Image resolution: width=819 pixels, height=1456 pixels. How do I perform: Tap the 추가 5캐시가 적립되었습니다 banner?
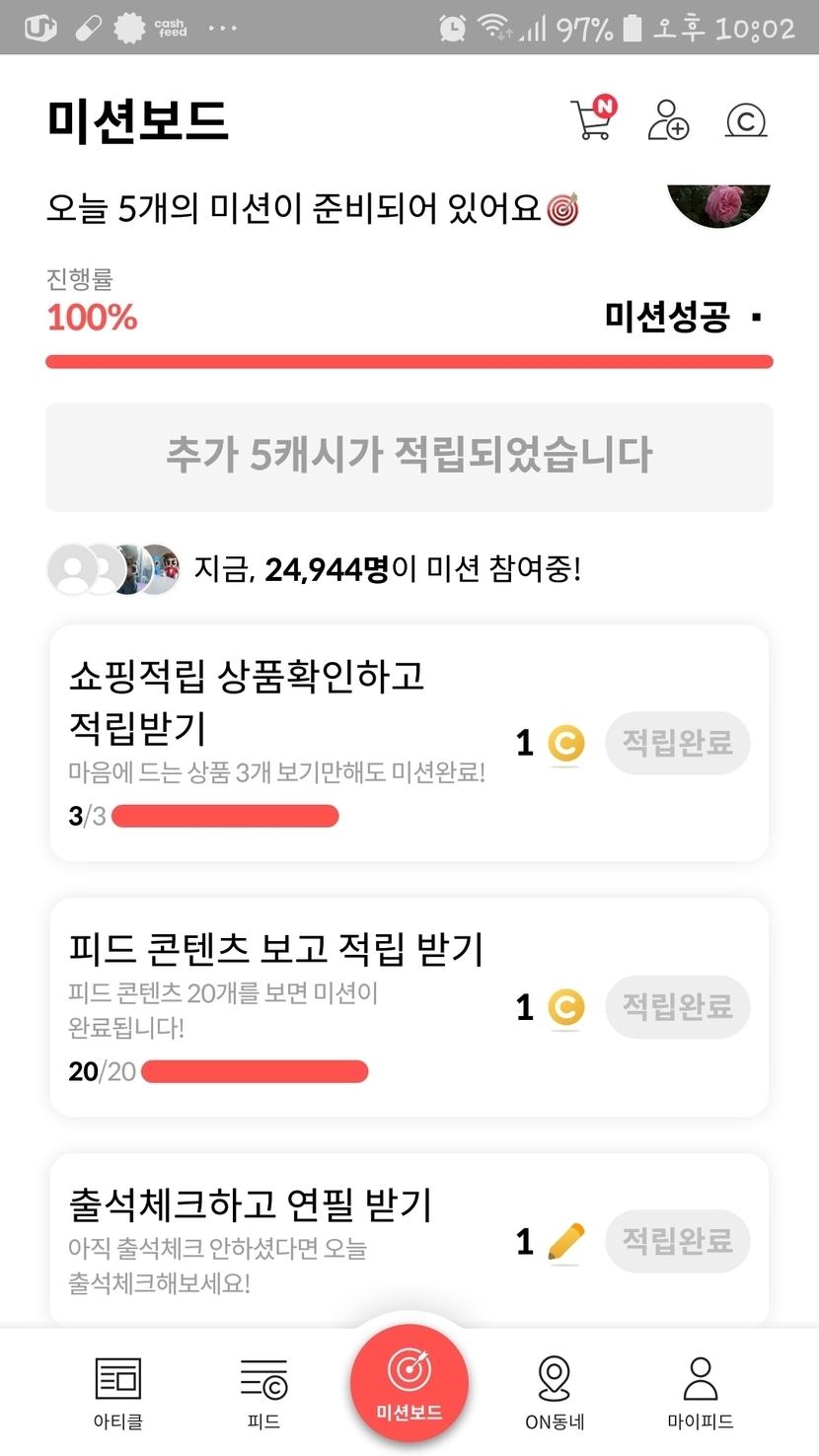409,456
